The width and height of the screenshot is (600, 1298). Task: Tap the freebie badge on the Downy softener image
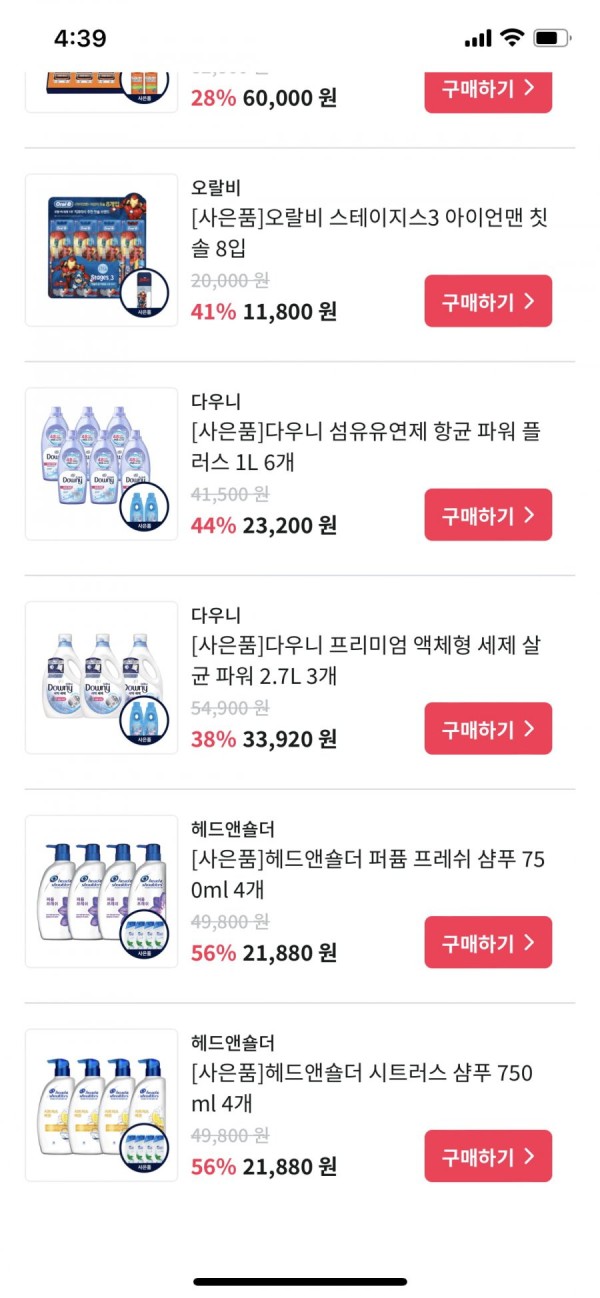pyautogui.click(x=145, y=508)
